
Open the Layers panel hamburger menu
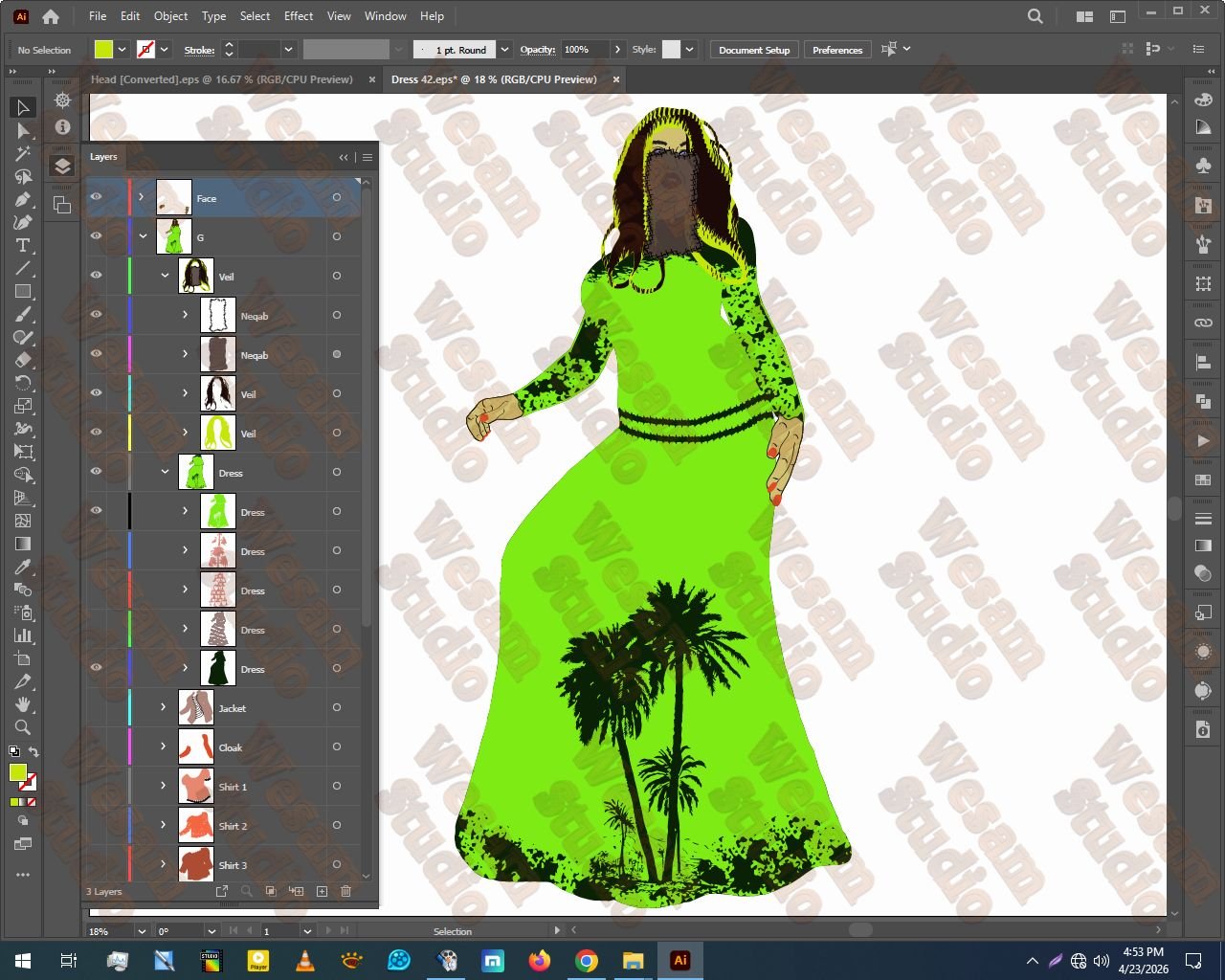pyautogui.click(x=367, y=157)
